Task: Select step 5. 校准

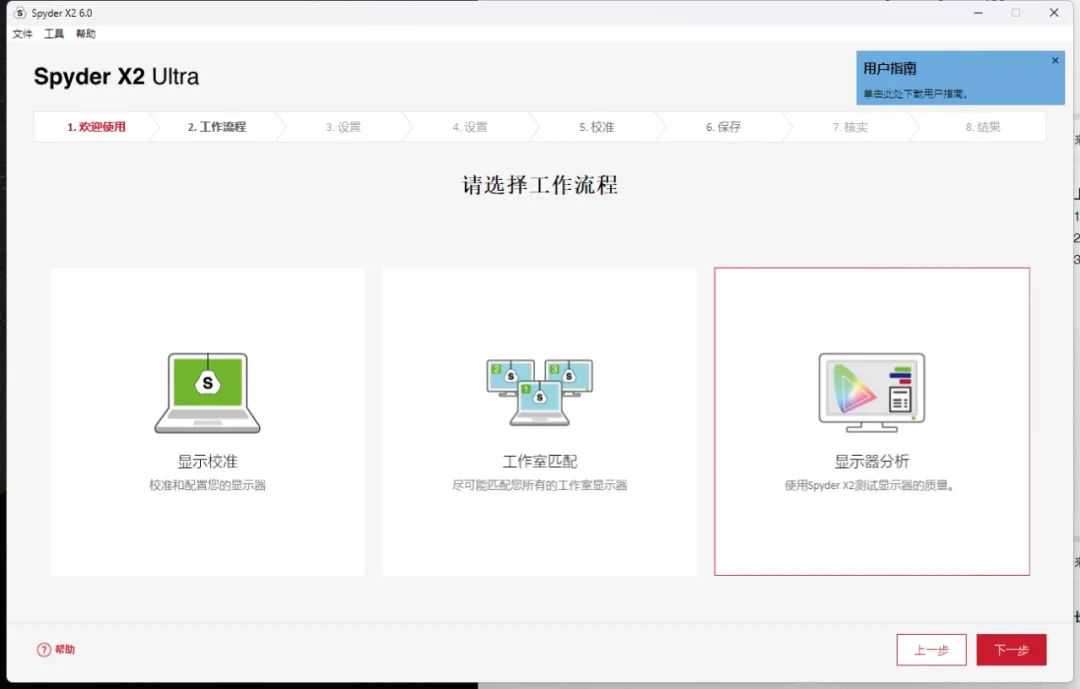Action: (596, 127)
